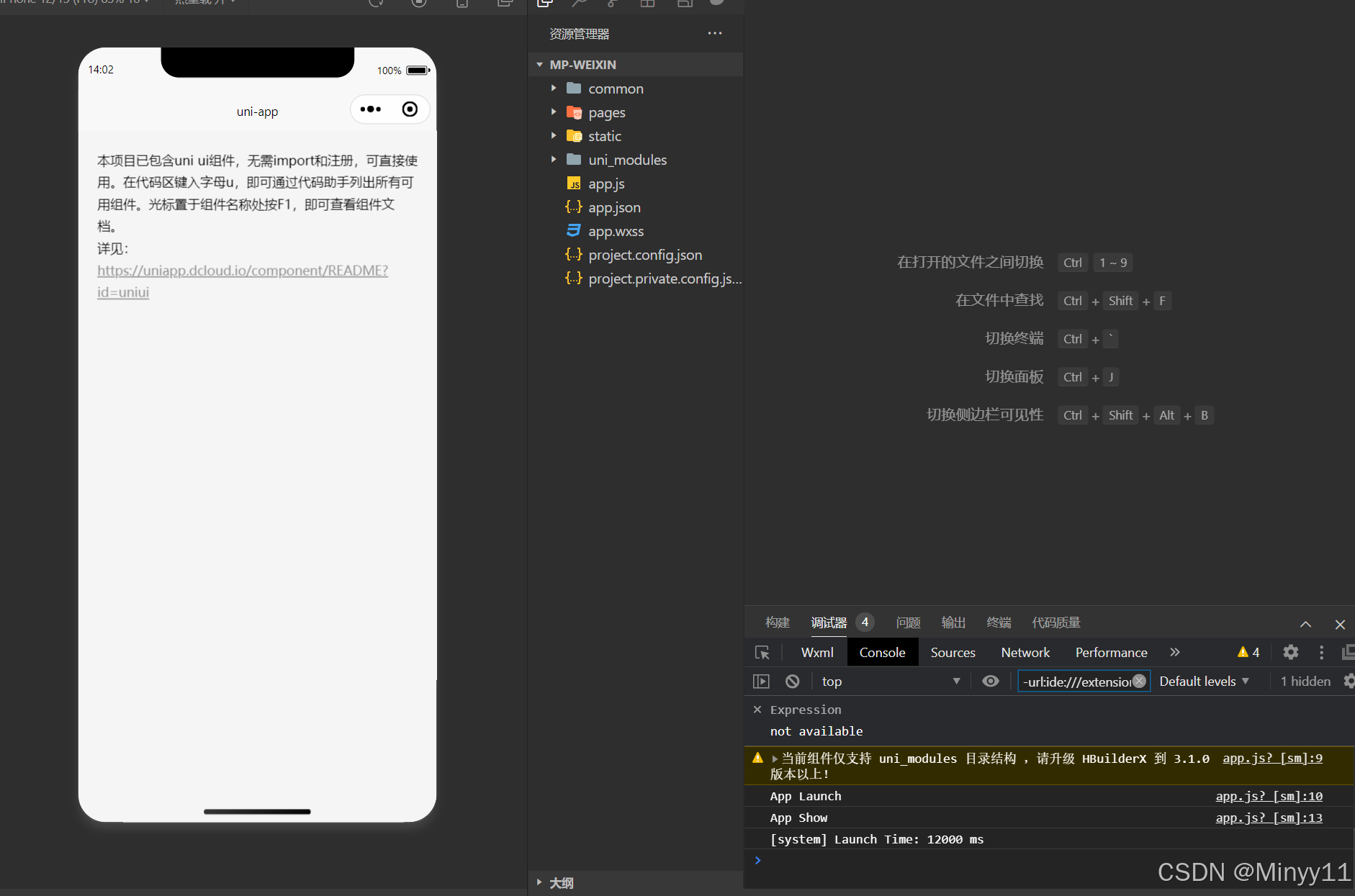This screenshot has height=896, width=1355.
Task: Open the Console DevTools tab
Action: coord(882,652)
